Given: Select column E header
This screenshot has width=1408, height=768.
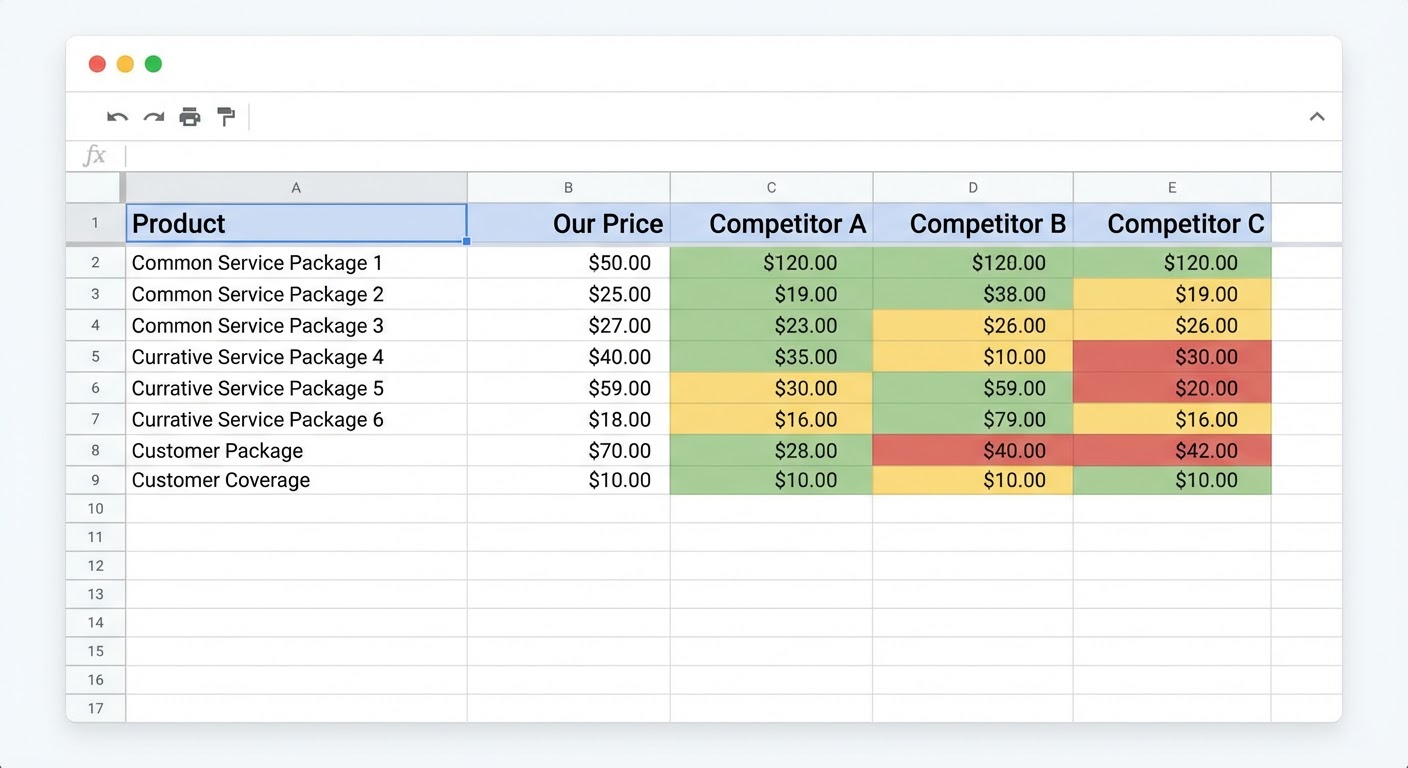Looking at the screenshot, I should (x=1172, y=187).
